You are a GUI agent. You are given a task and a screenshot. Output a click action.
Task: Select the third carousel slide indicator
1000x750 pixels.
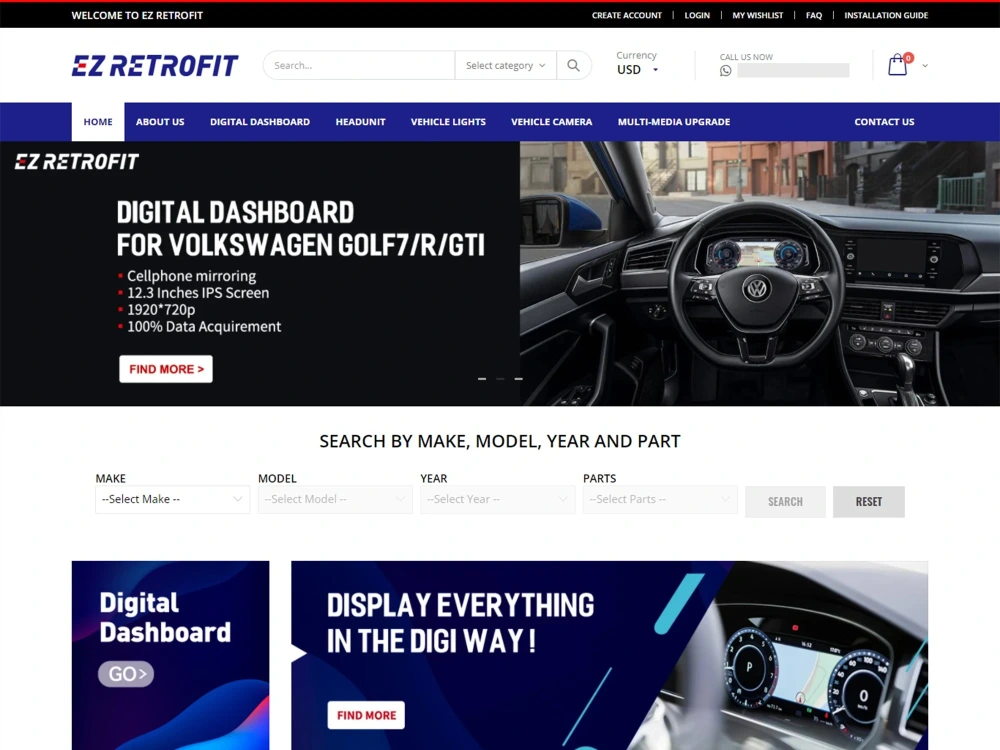pos(518,379)
